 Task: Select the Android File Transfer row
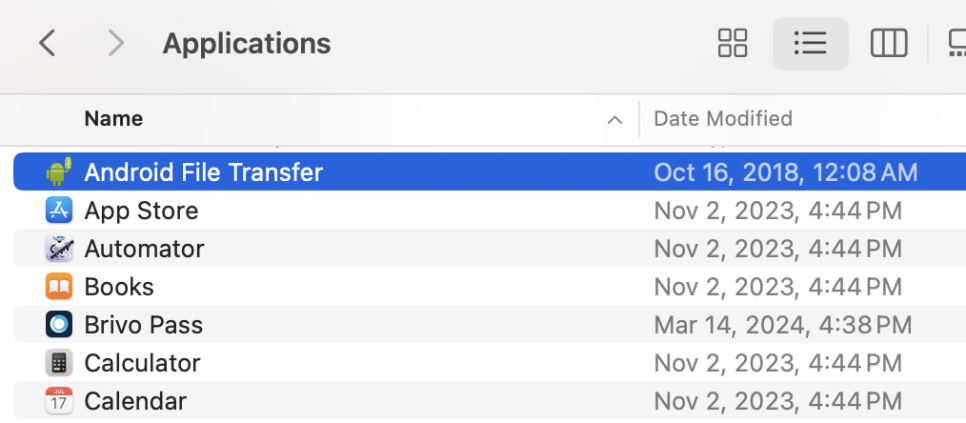(490, 172)
